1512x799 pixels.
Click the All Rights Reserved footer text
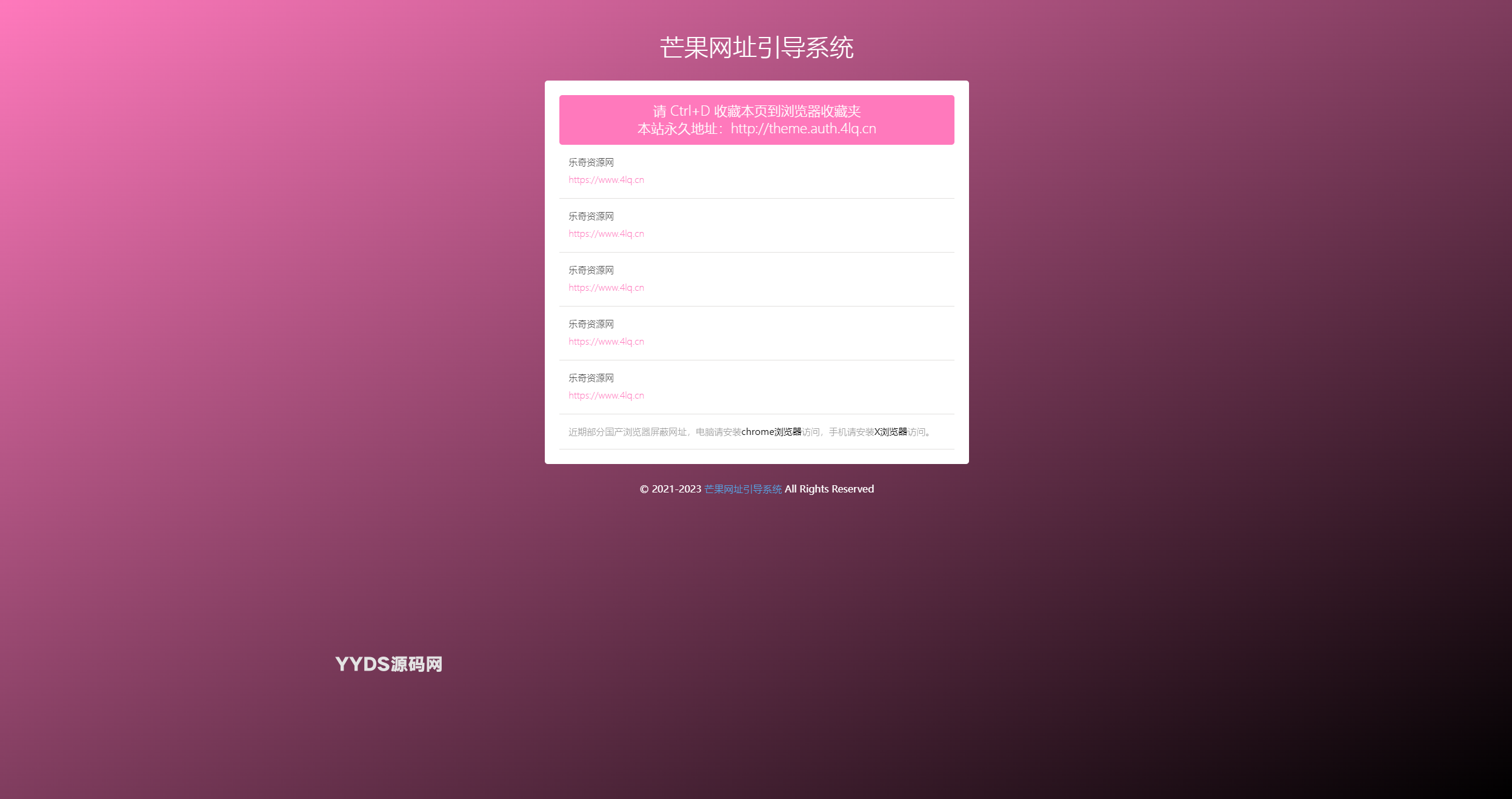click(x=829, y=489)
